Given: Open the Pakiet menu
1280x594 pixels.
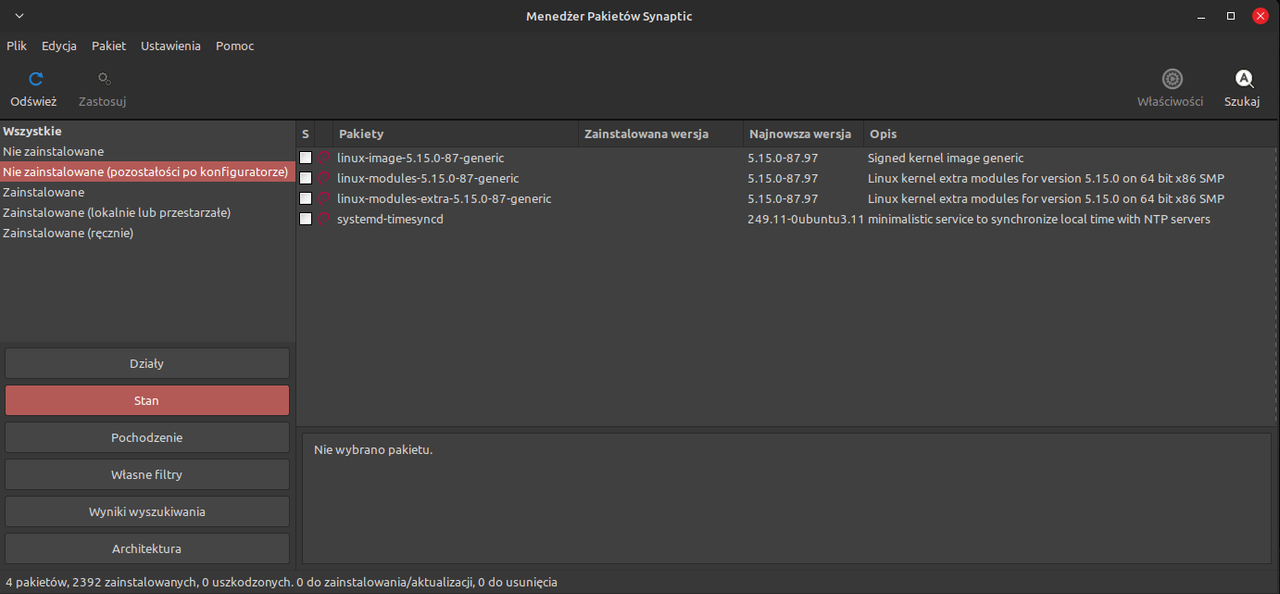Looking at the screenshot, I should 109,46.
